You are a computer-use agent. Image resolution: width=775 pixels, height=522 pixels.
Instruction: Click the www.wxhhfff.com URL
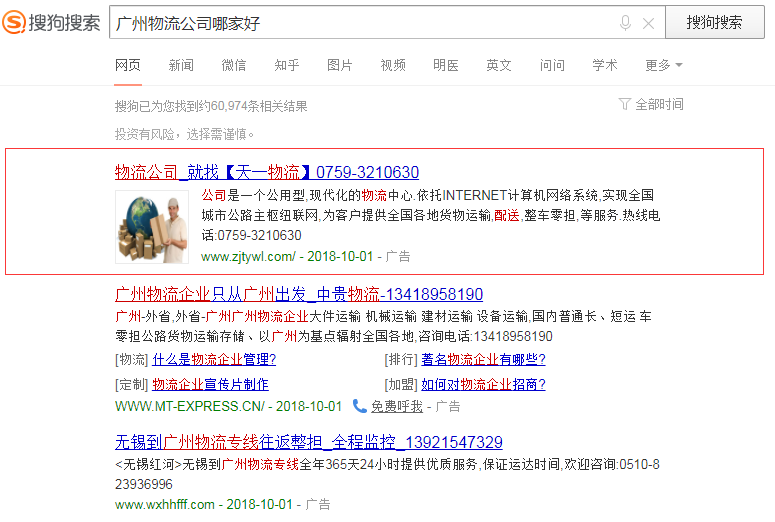click(x=165, y=505)
